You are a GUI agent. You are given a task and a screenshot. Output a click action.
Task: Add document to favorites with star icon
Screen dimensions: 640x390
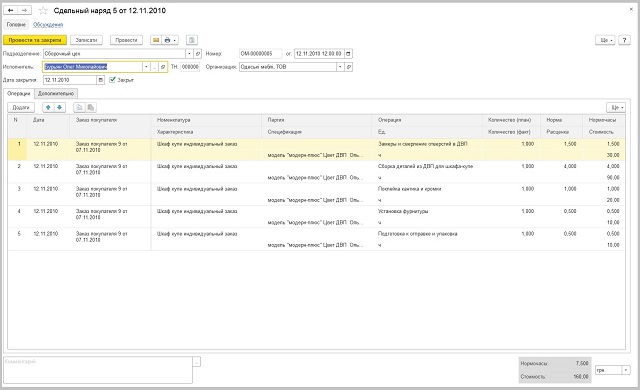[x=43, y=11]
